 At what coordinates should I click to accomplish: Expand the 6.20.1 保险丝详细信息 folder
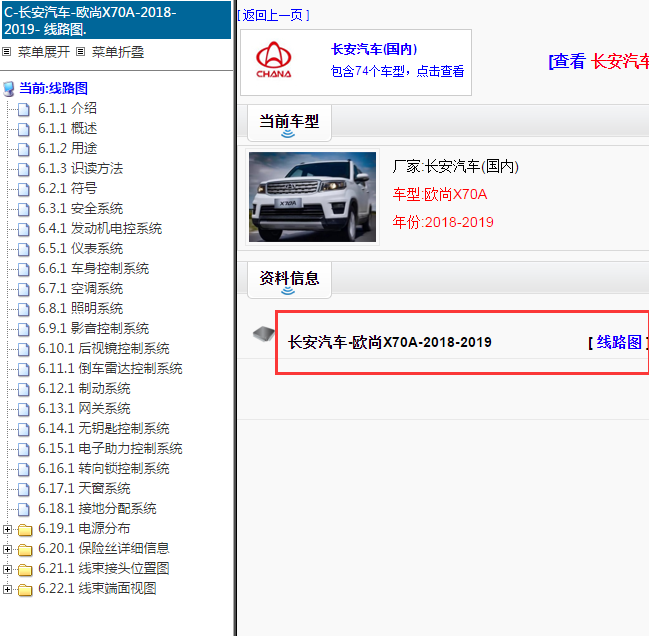(7, 549)
